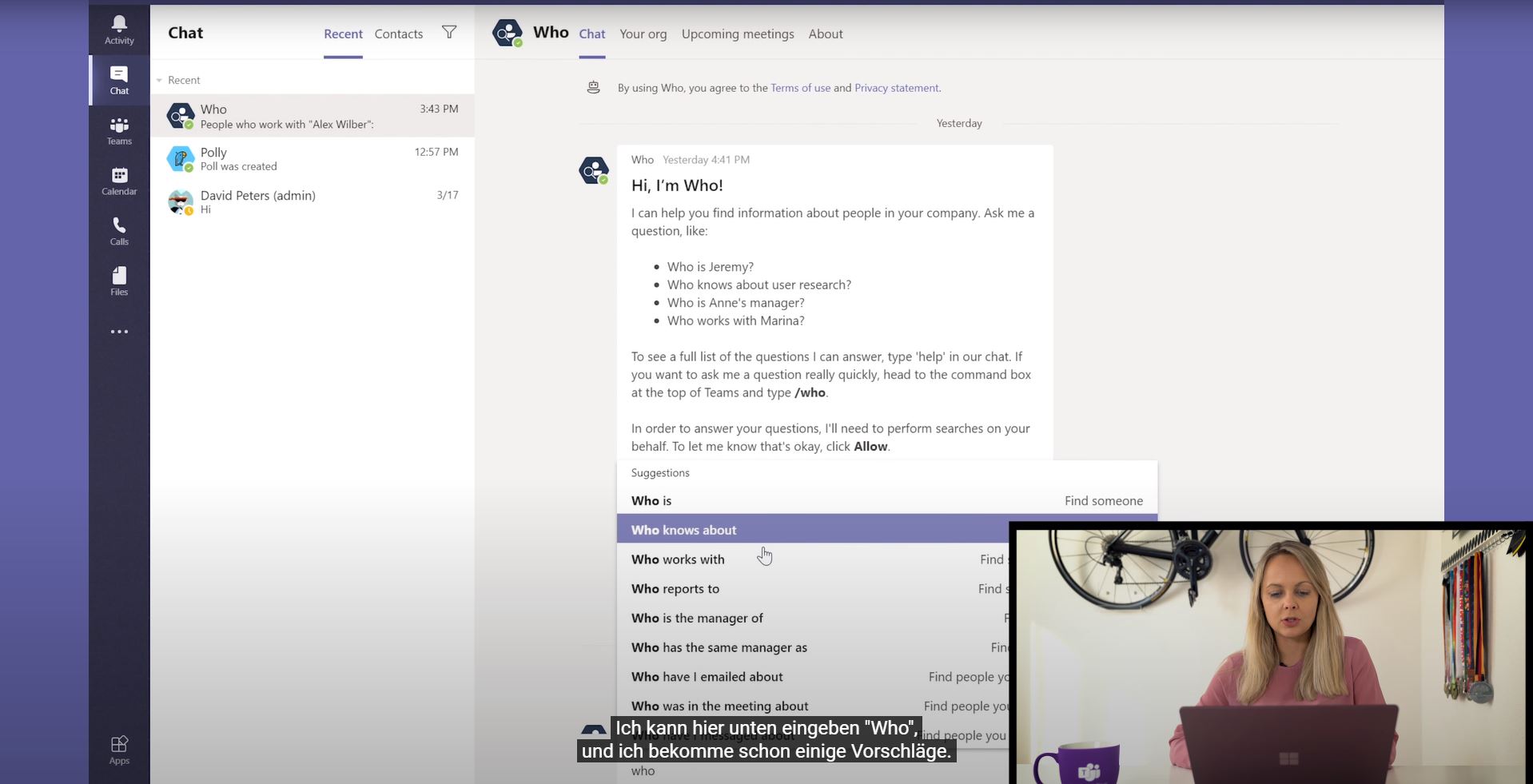The width and height of the screenshot is (1533, 784).
Task: Click the Who bot avatar in the header
Action: [508, 33]
